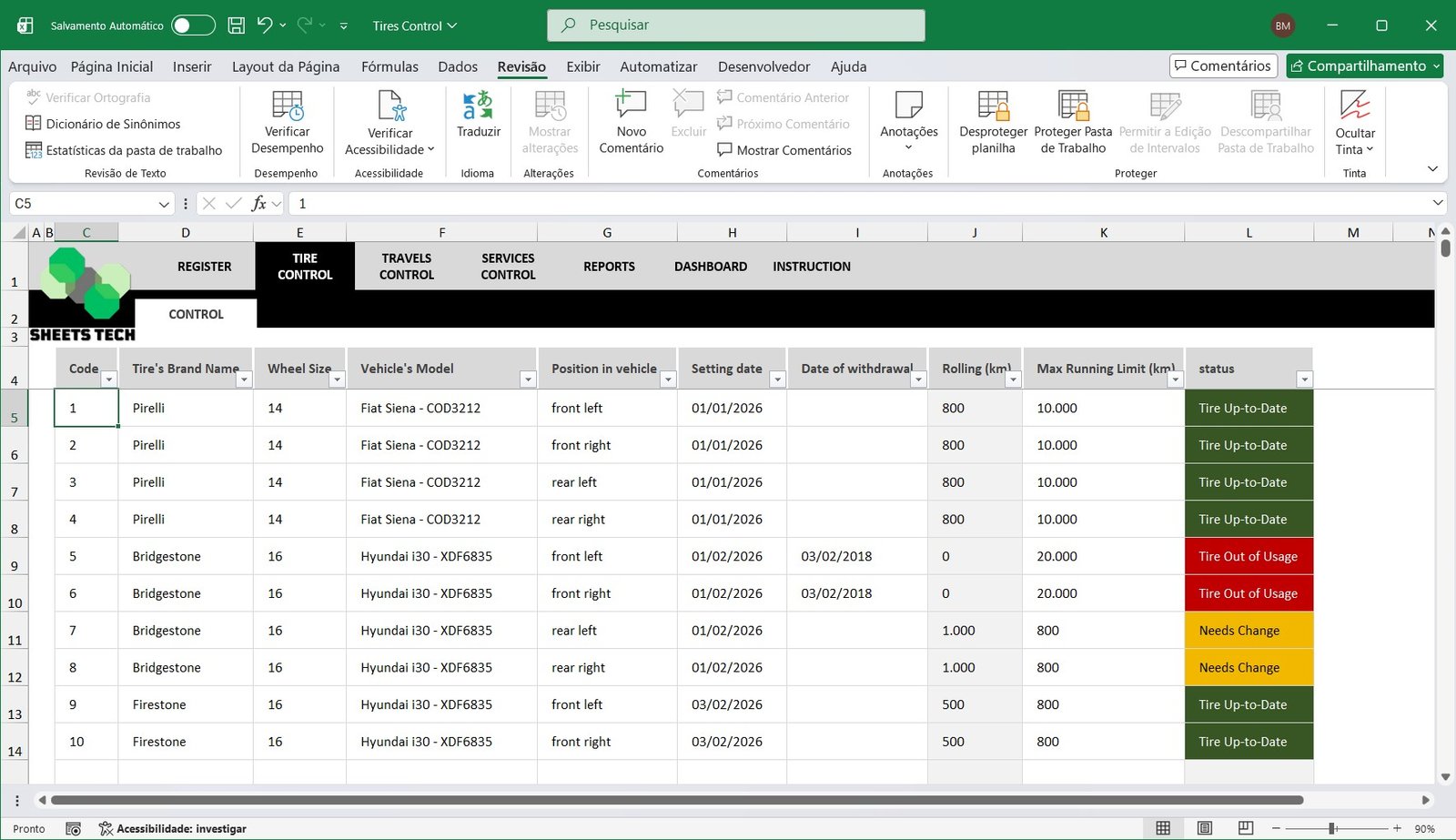Open Verificar Desempenho tool
Viewport: 1456px width, 840px height.
pos(288,122)
